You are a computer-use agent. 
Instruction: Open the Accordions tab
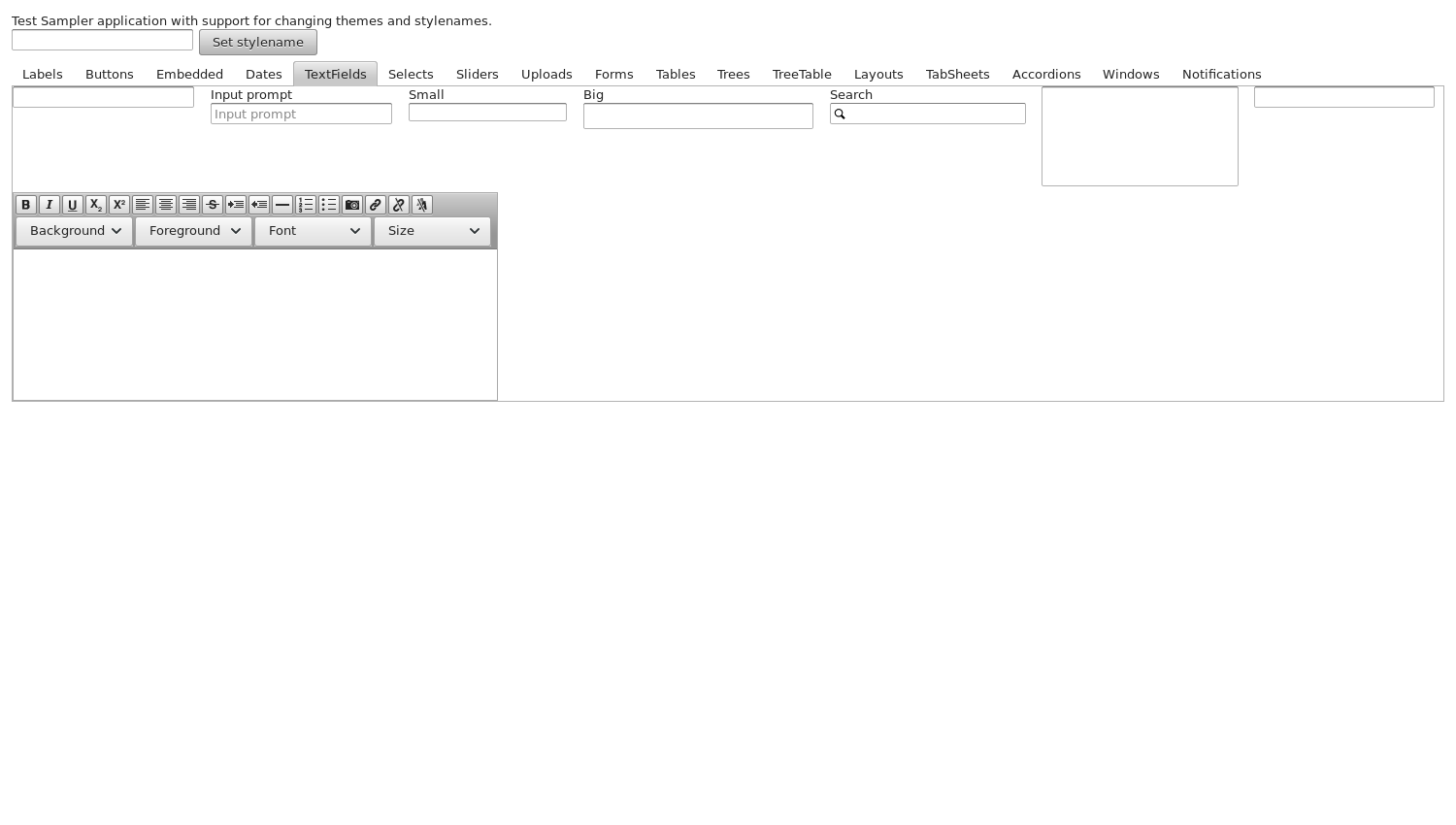click(1046, 75)
